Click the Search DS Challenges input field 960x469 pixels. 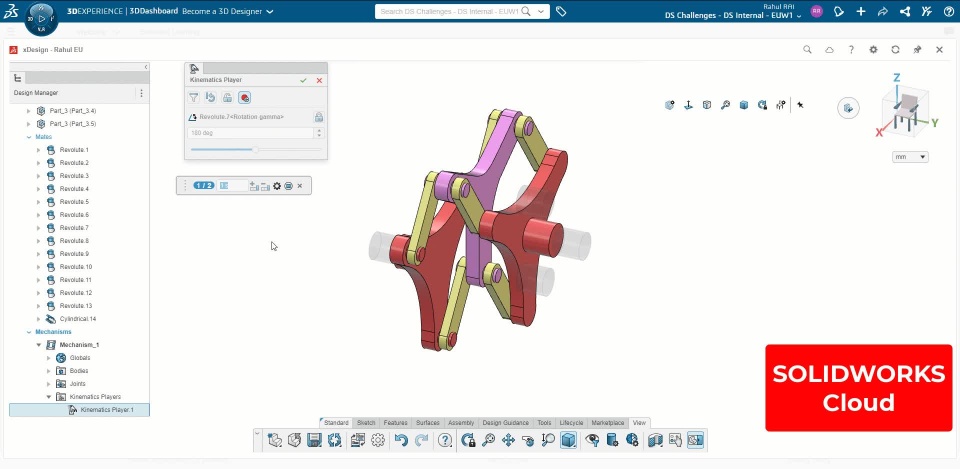click(450, 11)
